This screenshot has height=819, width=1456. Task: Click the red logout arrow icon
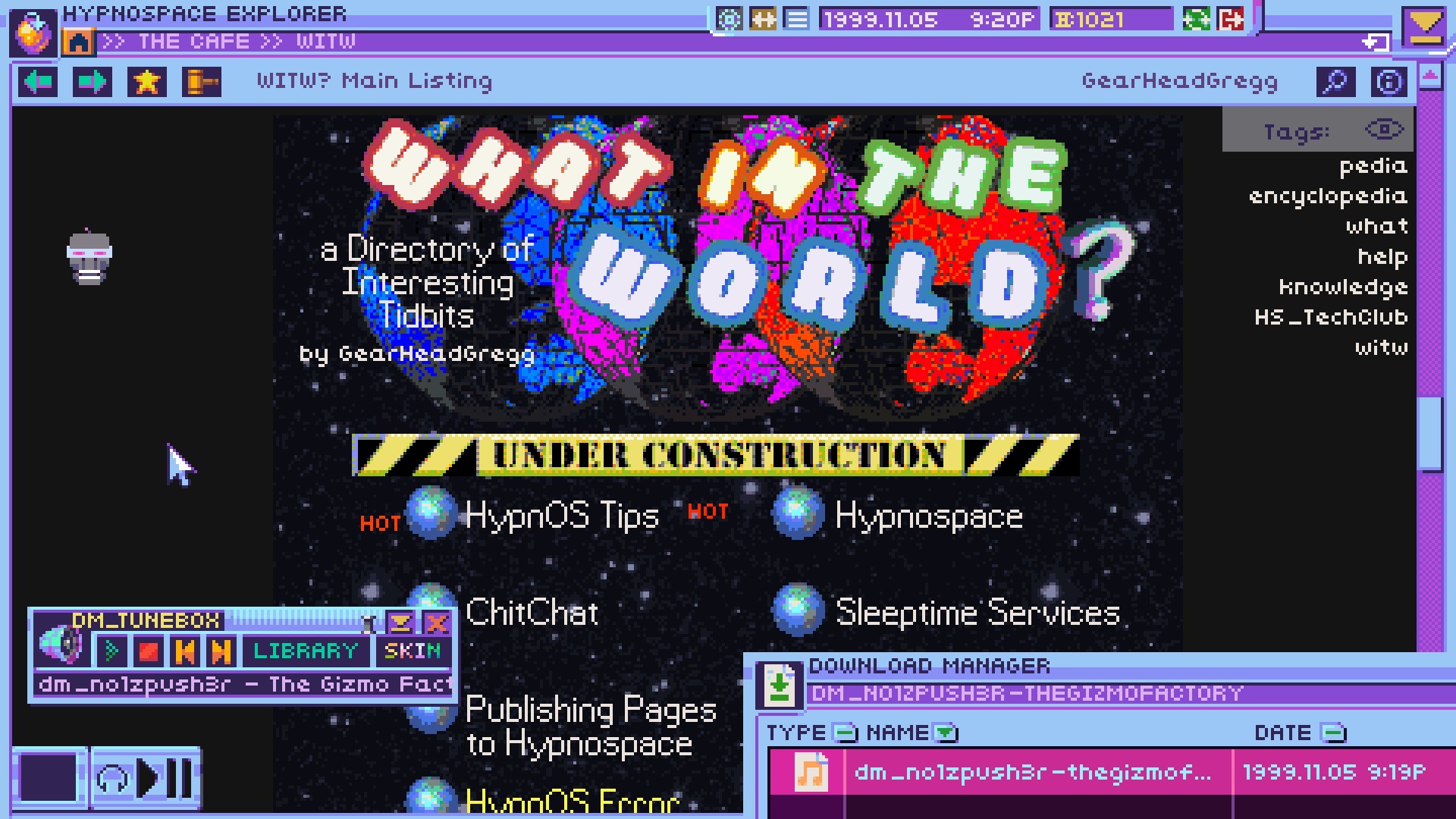pos(1231,19)
